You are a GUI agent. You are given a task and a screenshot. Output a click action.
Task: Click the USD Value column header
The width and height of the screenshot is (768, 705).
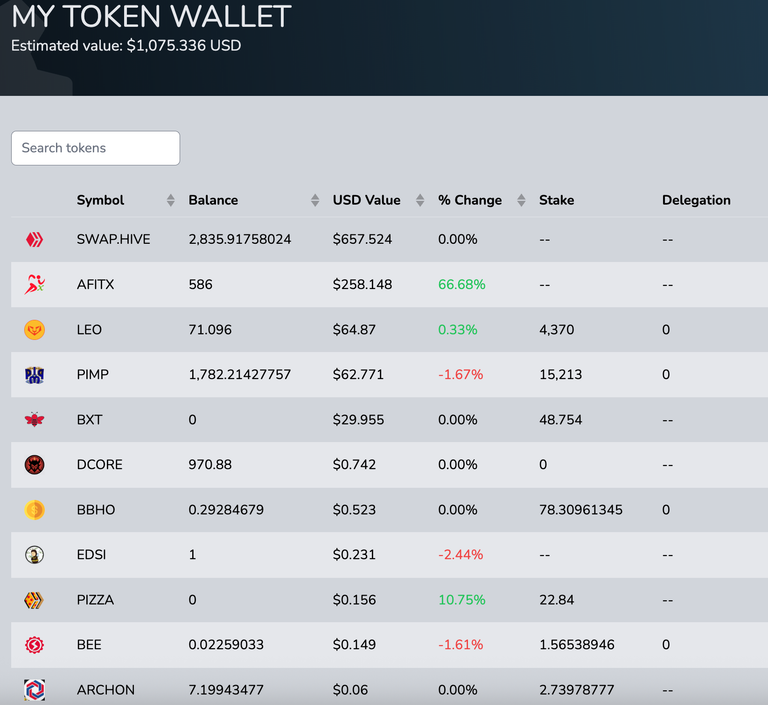point(366,200)
